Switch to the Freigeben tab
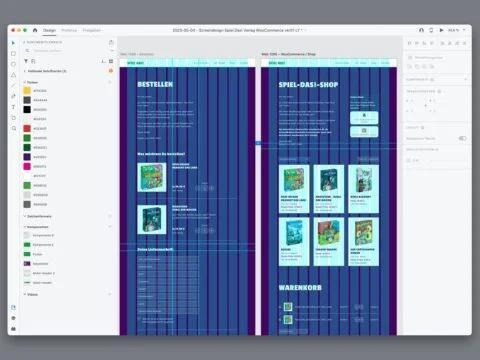The width and height of the screenshot is (480, 360). click(92, 30)
